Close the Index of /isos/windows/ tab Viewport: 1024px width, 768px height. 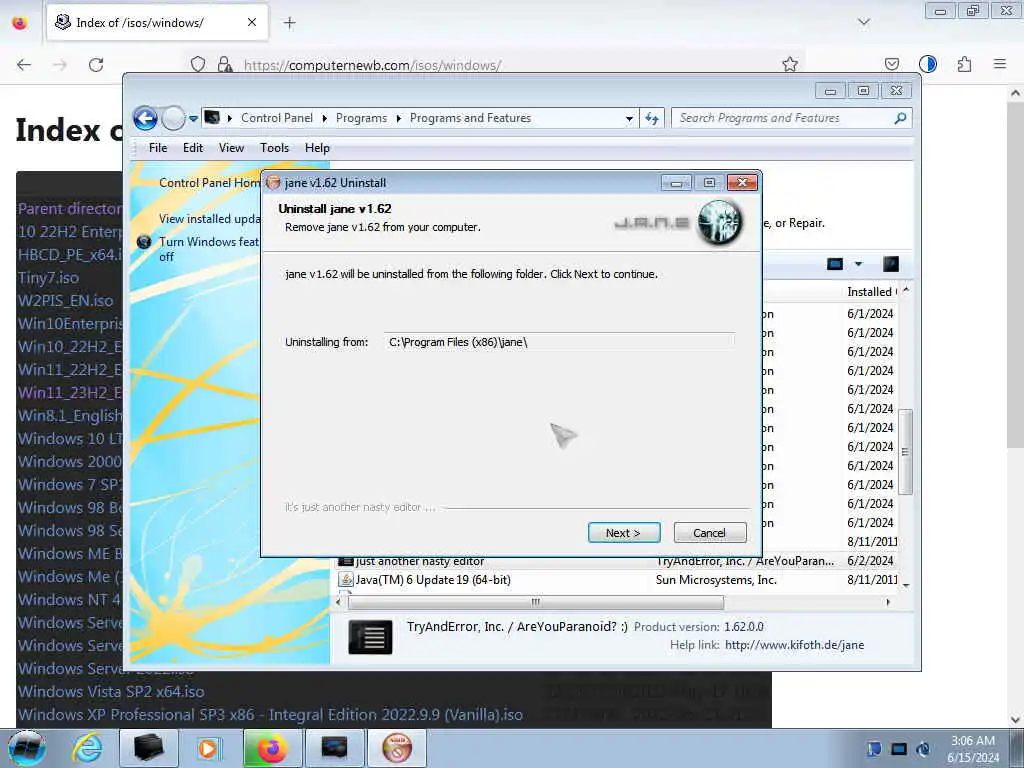[252, 22]
